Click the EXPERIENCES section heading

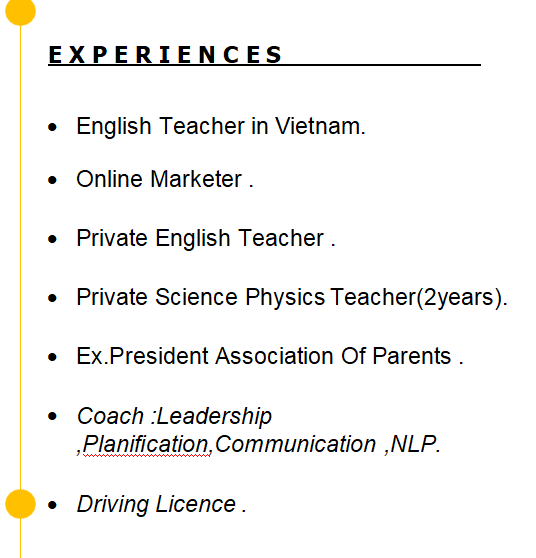(x=165, y=55)
